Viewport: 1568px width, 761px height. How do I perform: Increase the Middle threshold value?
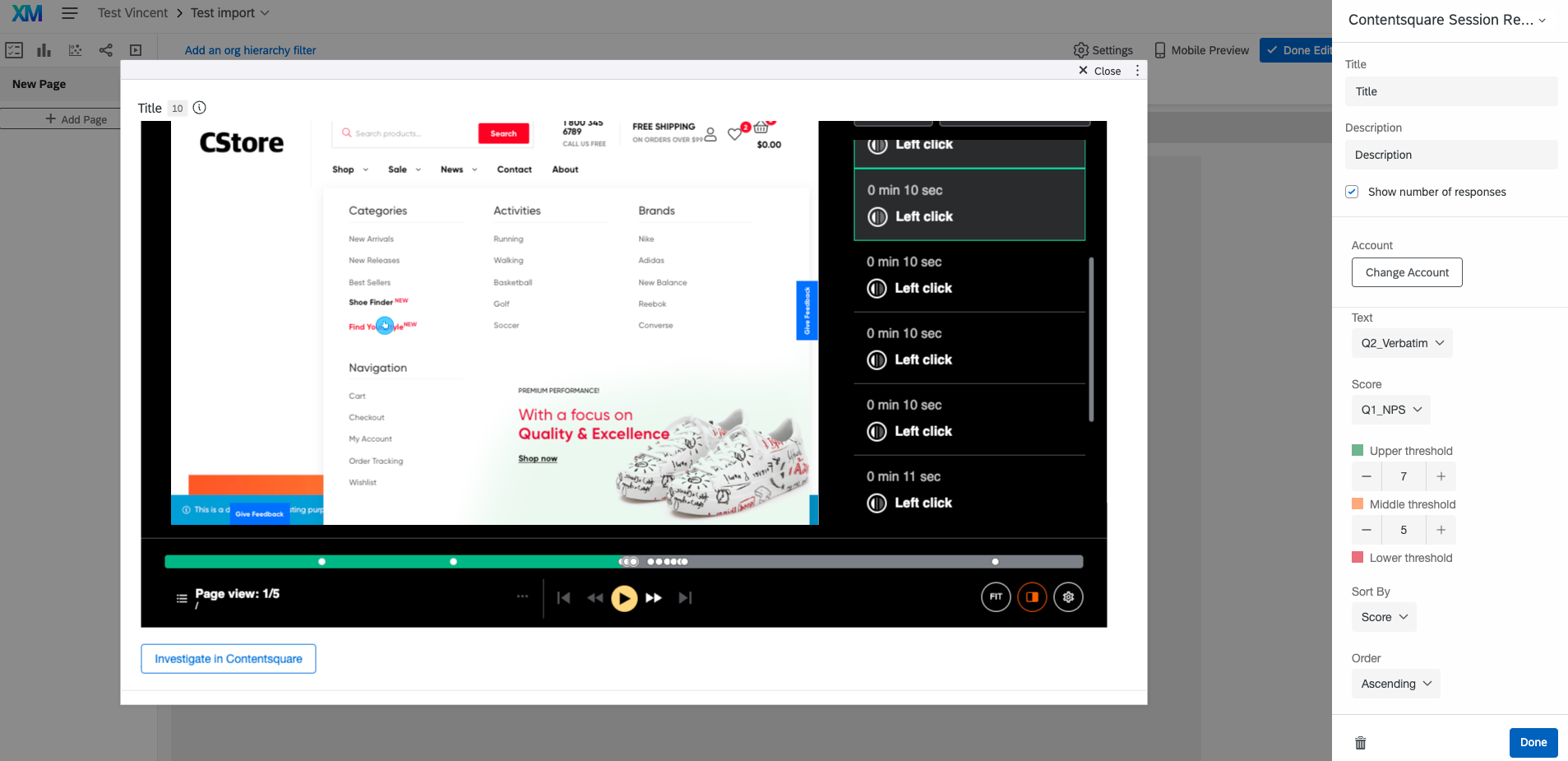coord(1441,530)
